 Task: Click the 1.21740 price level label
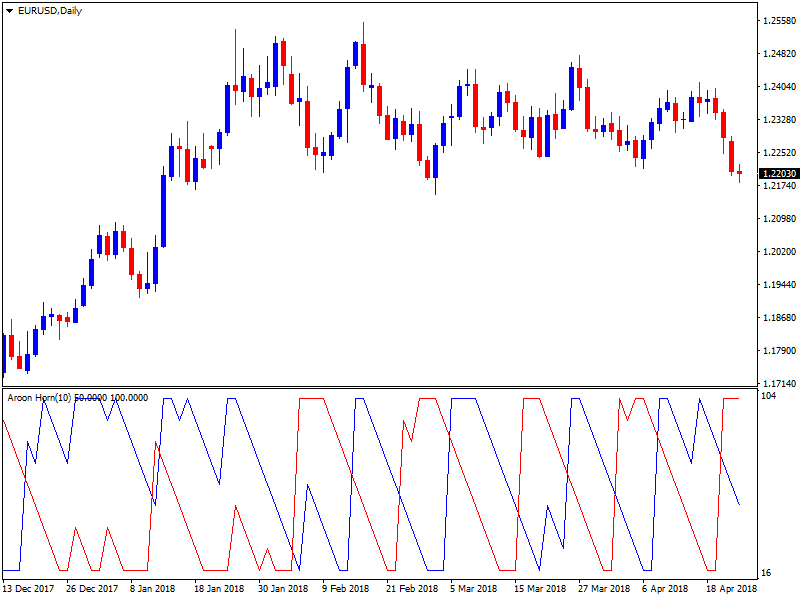[779, 186]
